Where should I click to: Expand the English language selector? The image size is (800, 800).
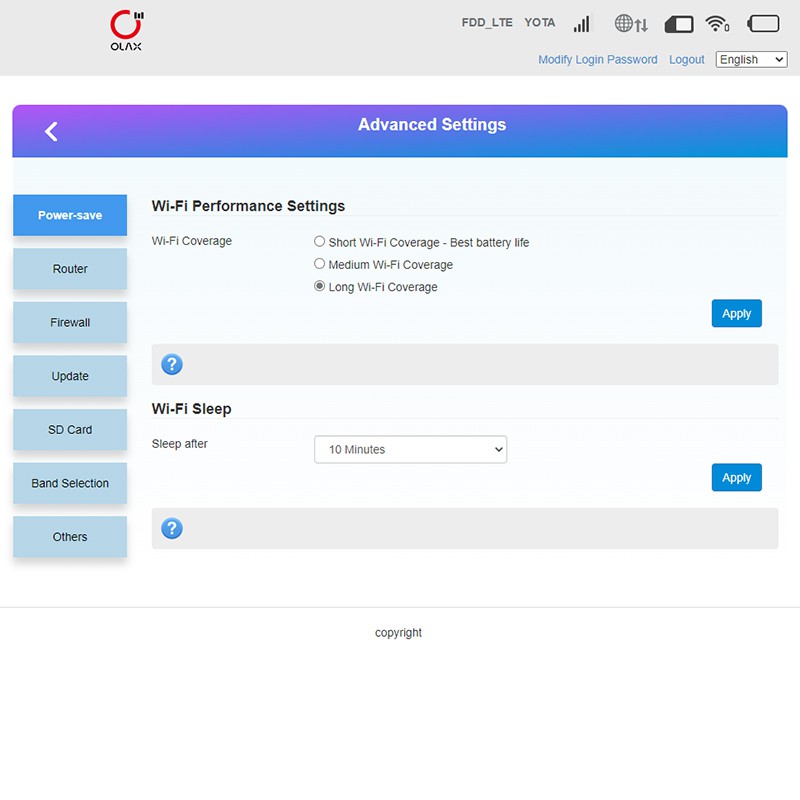[x=751, y=60]
